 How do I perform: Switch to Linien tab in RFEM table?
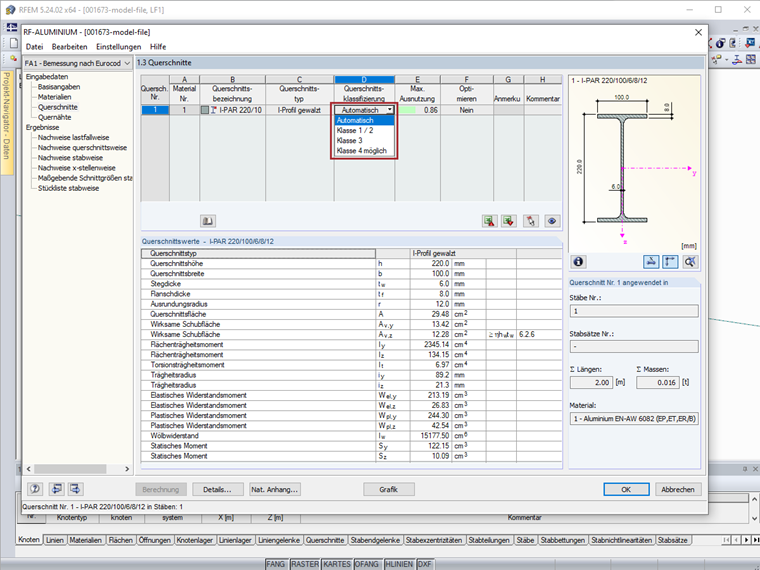(55, 540)
